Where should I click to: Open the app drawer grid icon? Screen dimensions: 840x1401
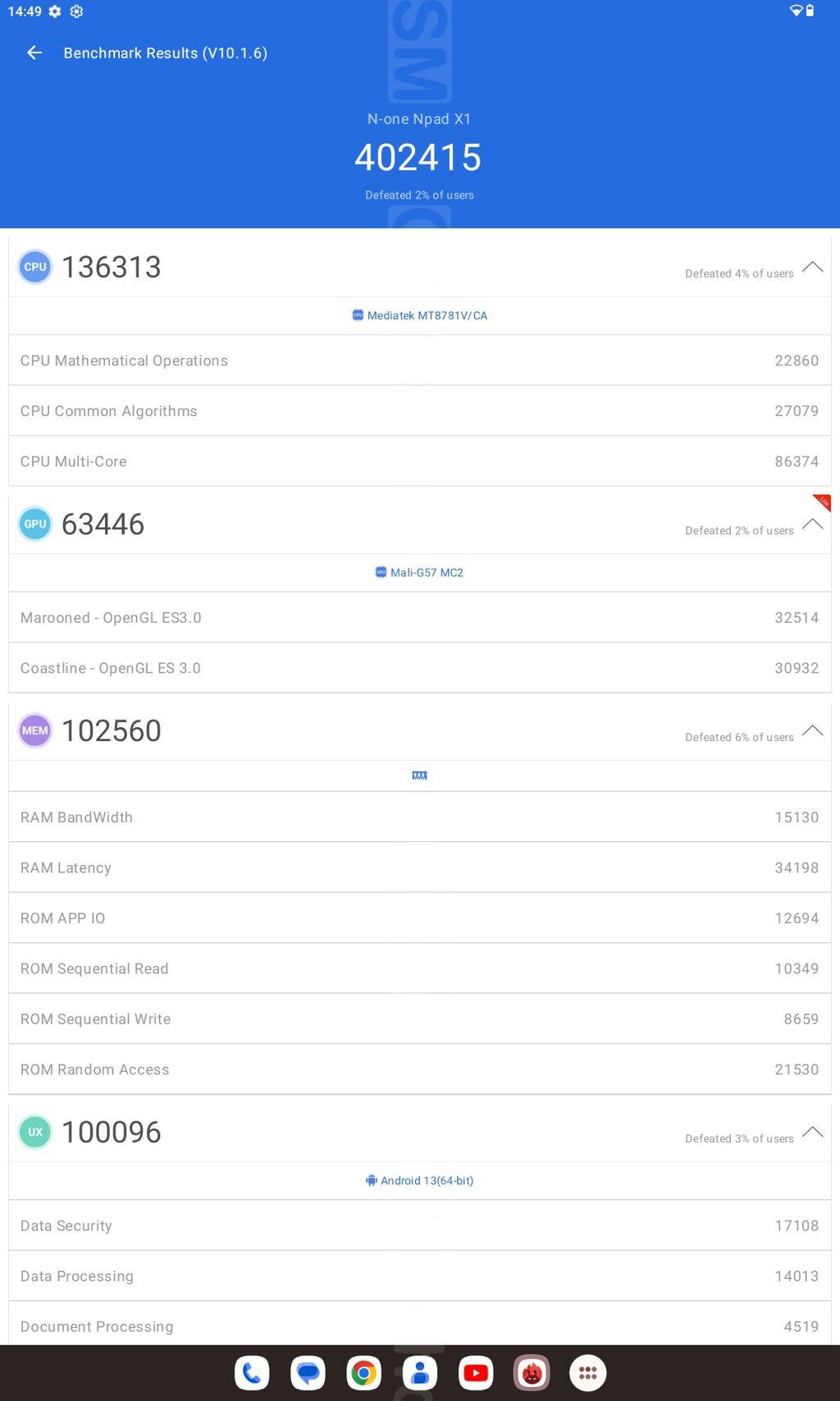(587, 1373)
